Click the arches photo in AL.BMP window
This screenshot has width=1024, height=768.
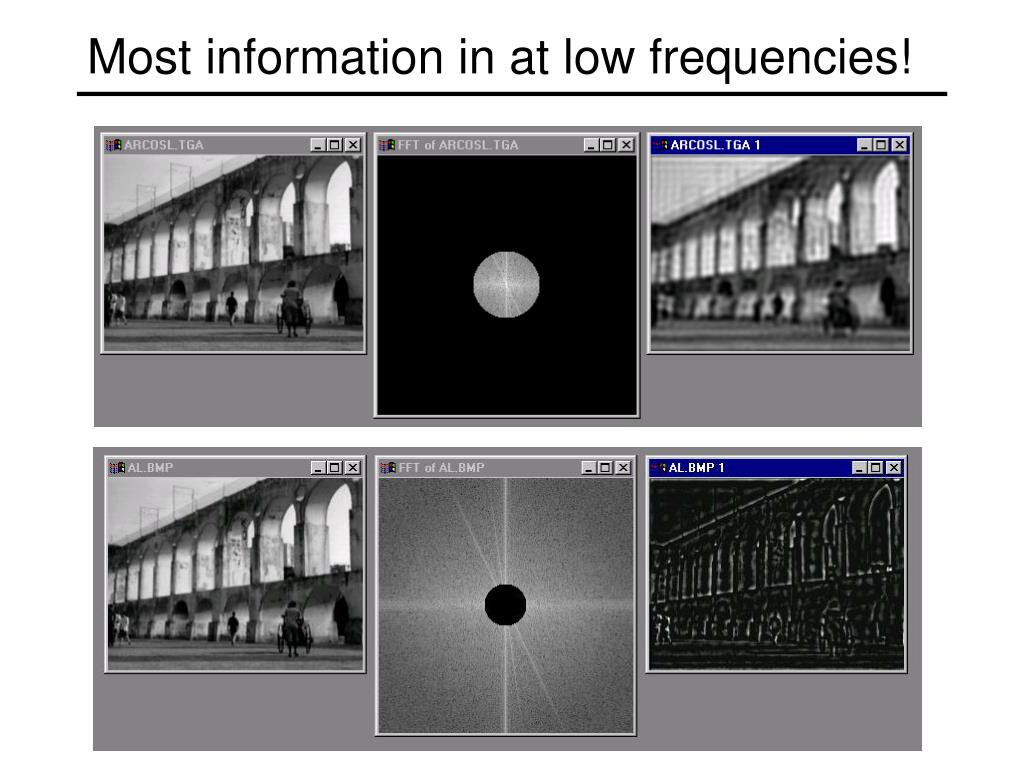[235, 573]
